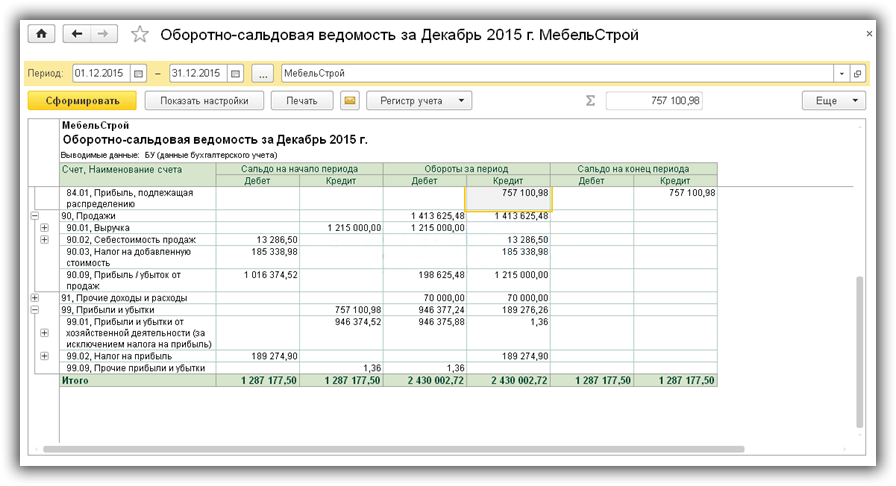Select row 84.01 Прибыль, подлежащая распределению
Viewport: 896px width, 486px height.
(x=138, y=198)
